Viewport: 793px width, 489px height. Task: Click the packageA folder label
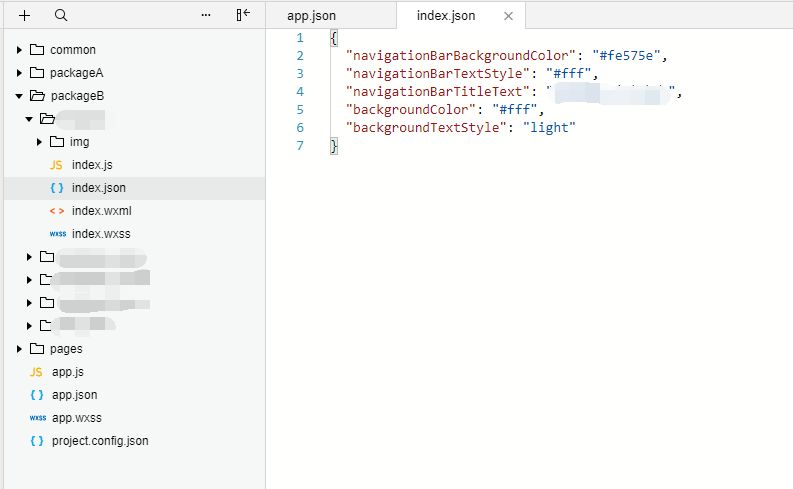(x=76, y=73)
